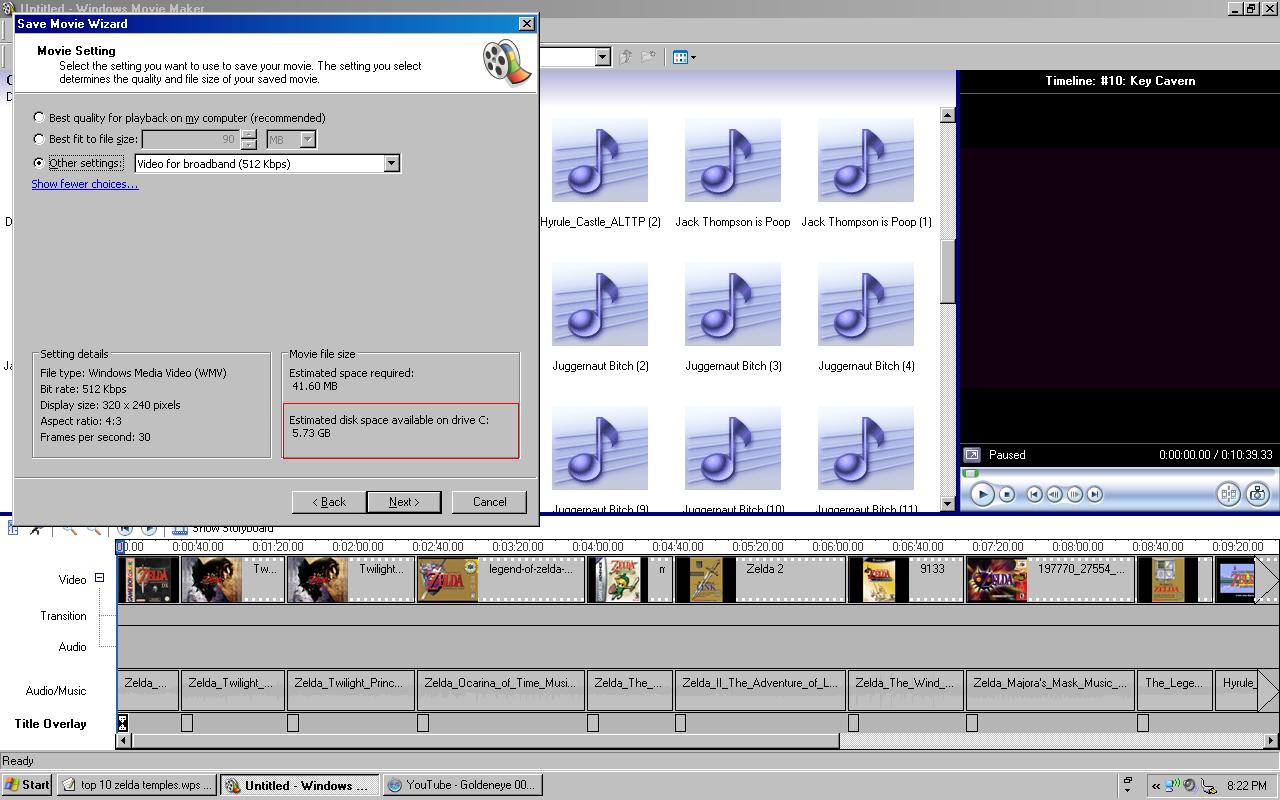1280x800 pixels.
Task: Open the MB file size unit dropdown
Action: tap(308, 139)
